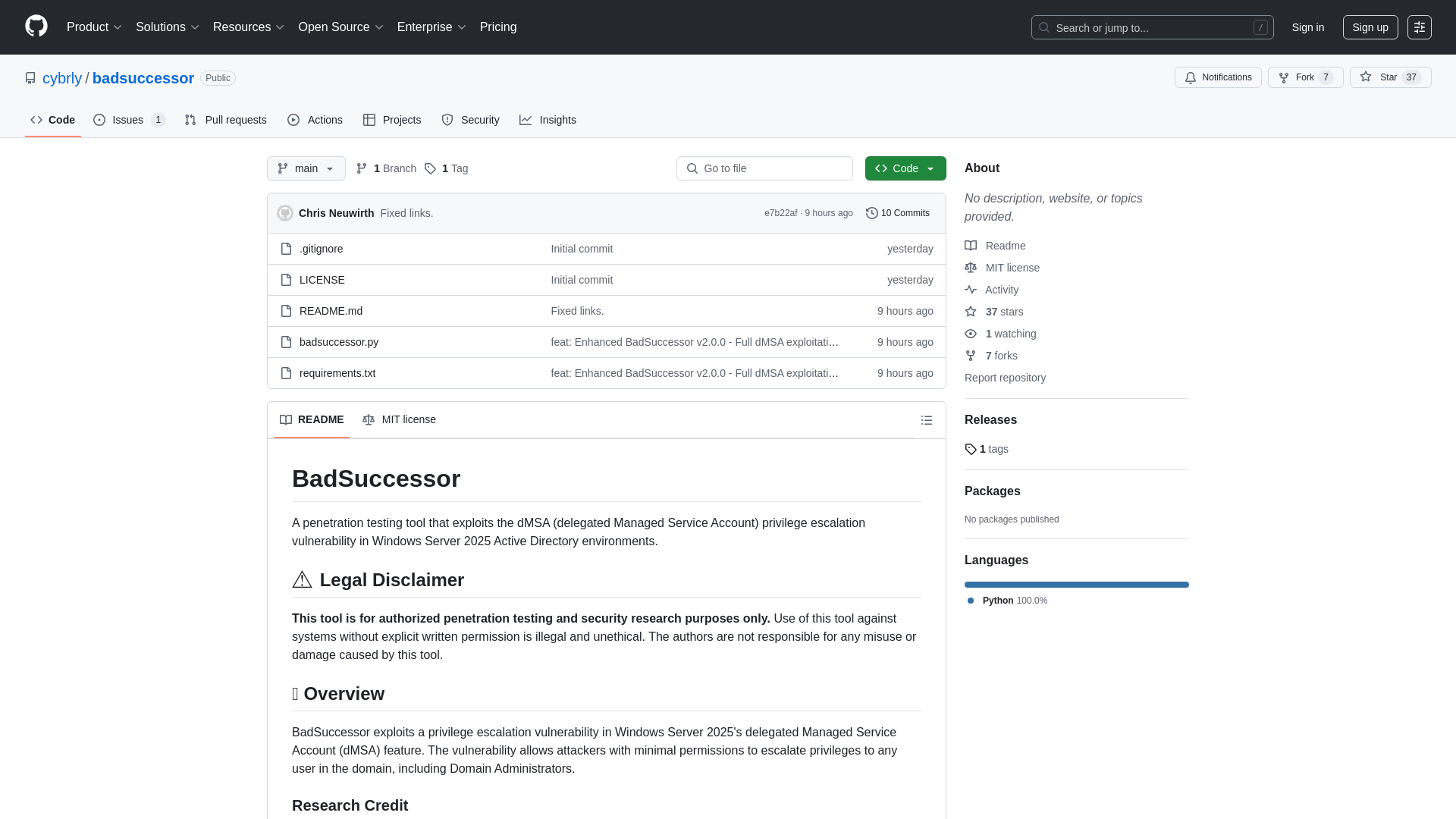The height and width of the screenshot is (819, 1456).
Task: Click the bell Notifications button
Action: [x=1218, y=77]
